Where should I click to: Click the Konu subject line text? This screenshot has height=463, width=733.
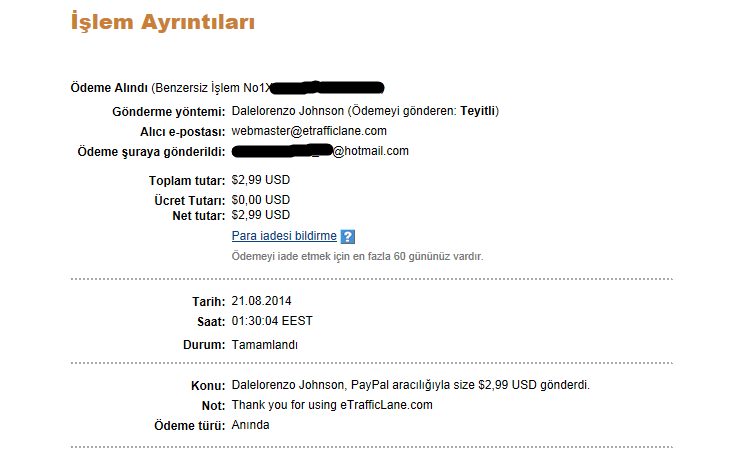[x=410, y=385]
